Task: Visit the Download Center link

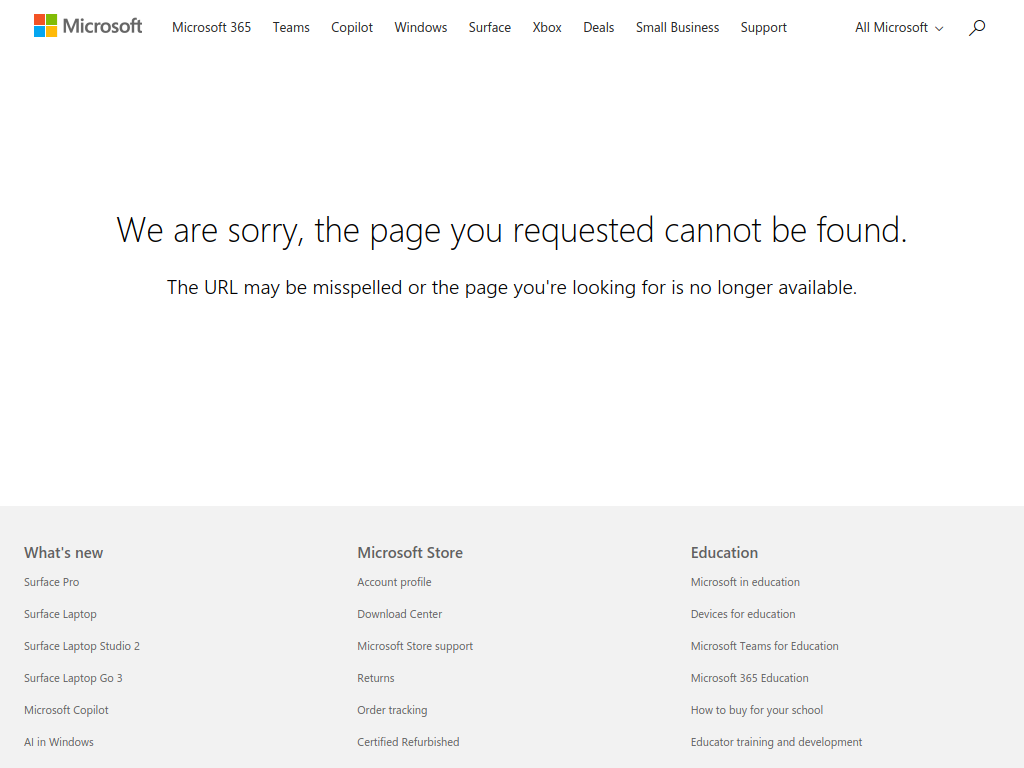Action: [x=399, y=614]
